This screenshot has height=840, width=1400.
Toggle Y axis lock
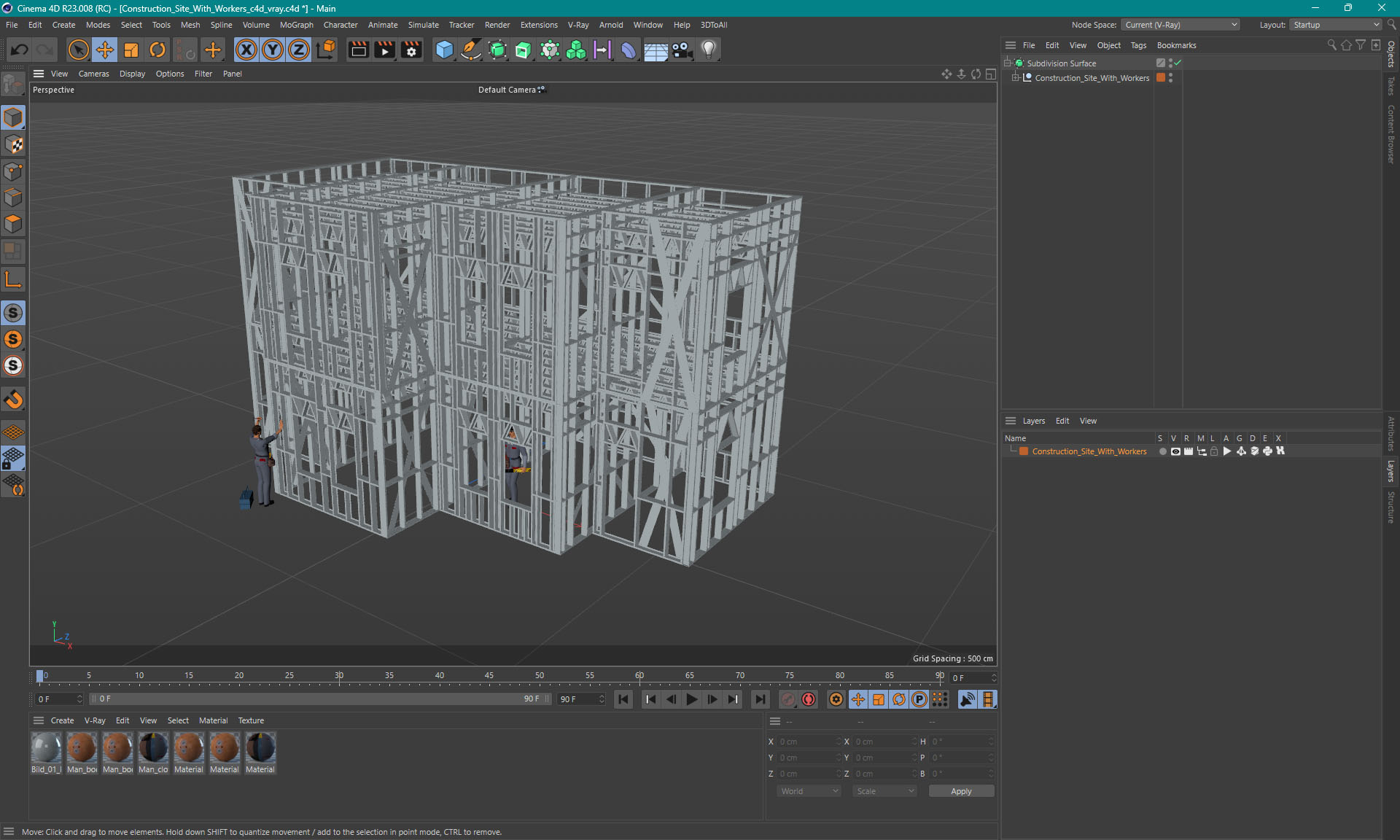pos(273,50)
